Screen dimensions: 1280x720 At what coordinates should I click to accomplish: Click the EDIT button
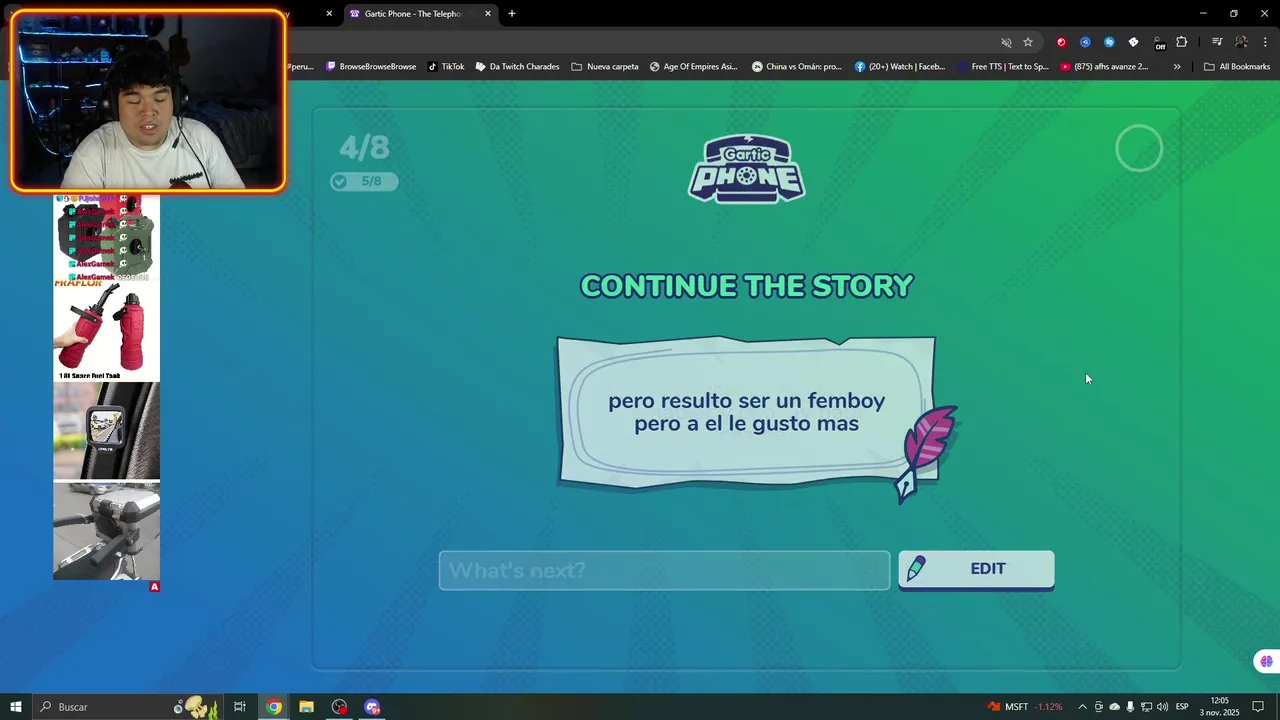(976, 569)
